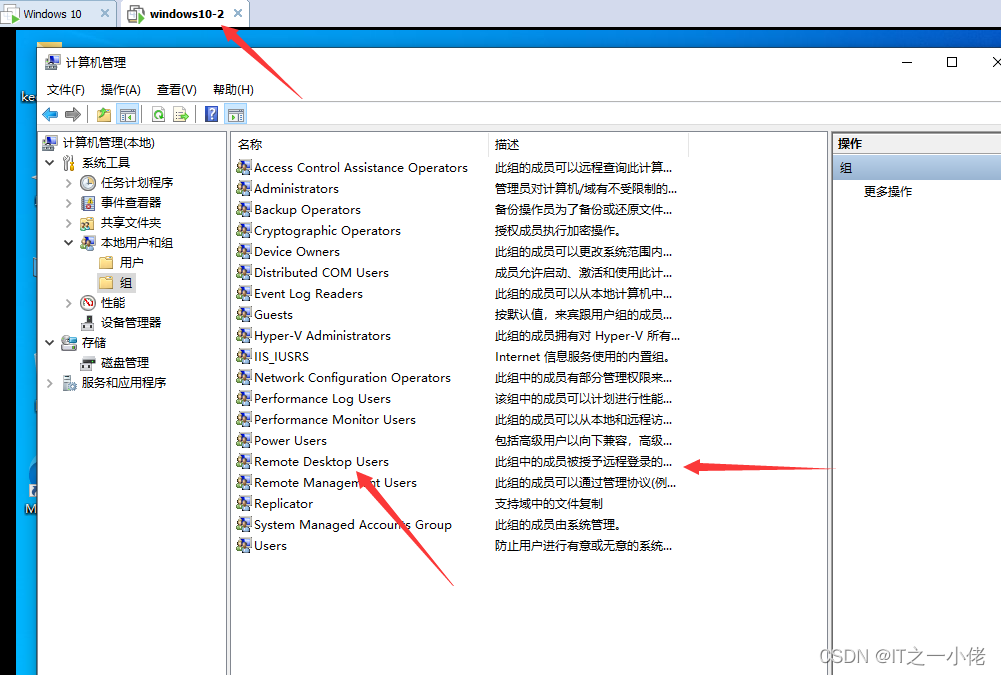This screenshot has width=1001, height=675.
Task: Select Performance Monitor Users group
Action: click(335, 420)
